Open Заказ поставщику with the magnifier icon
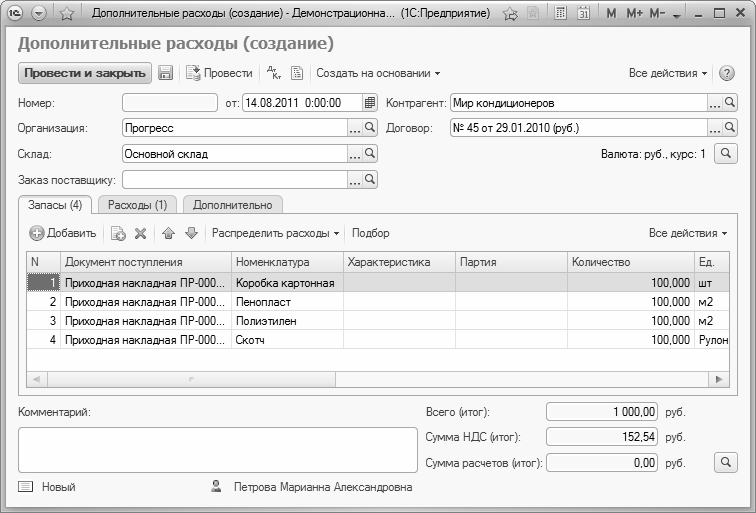 pos(370,180)
